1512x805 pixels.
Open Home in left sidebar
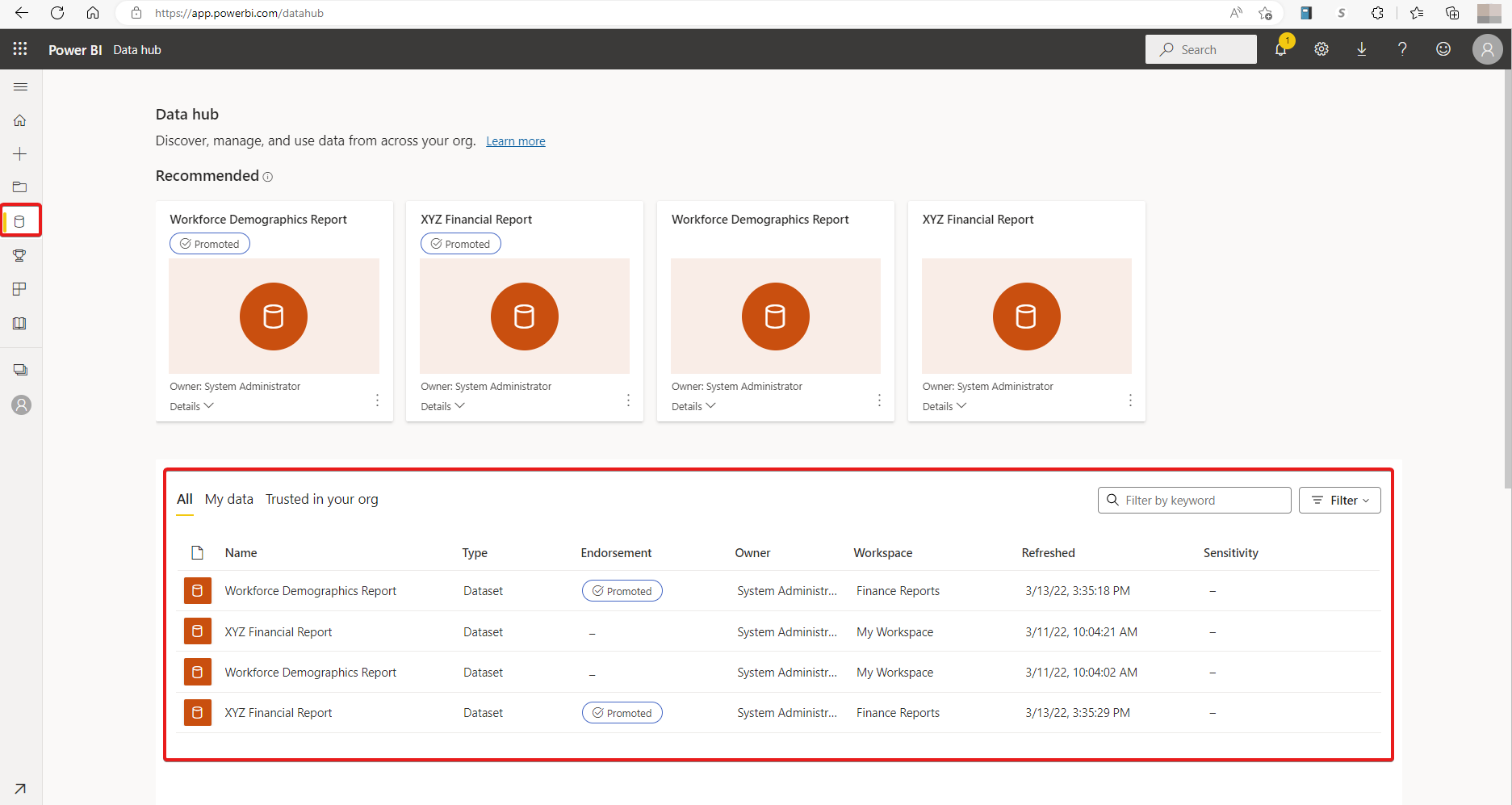click(20, 120)
